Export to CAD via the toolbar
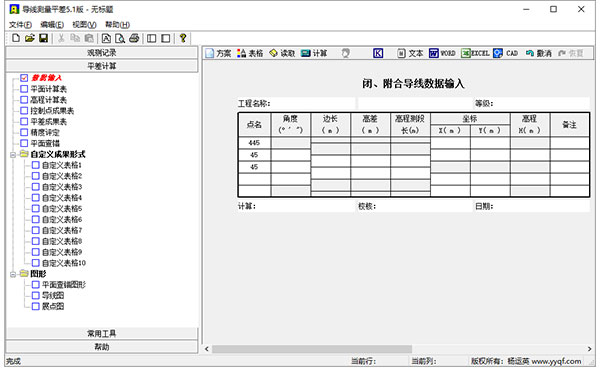The height and width of the screenshot is (371, 600). click(505, 53)
